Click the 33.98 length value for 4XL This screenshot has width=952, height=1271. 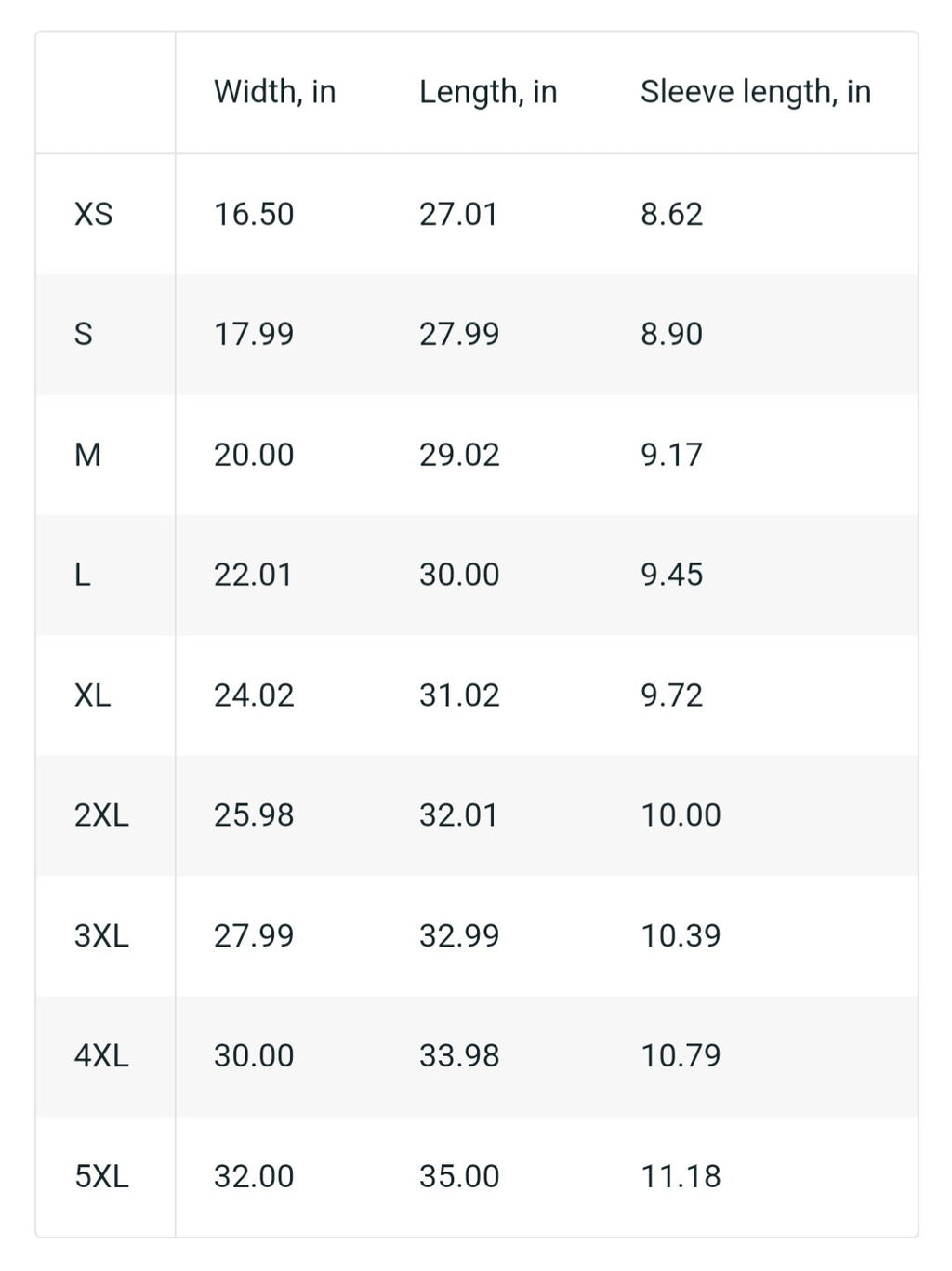tap(459, 1055)
